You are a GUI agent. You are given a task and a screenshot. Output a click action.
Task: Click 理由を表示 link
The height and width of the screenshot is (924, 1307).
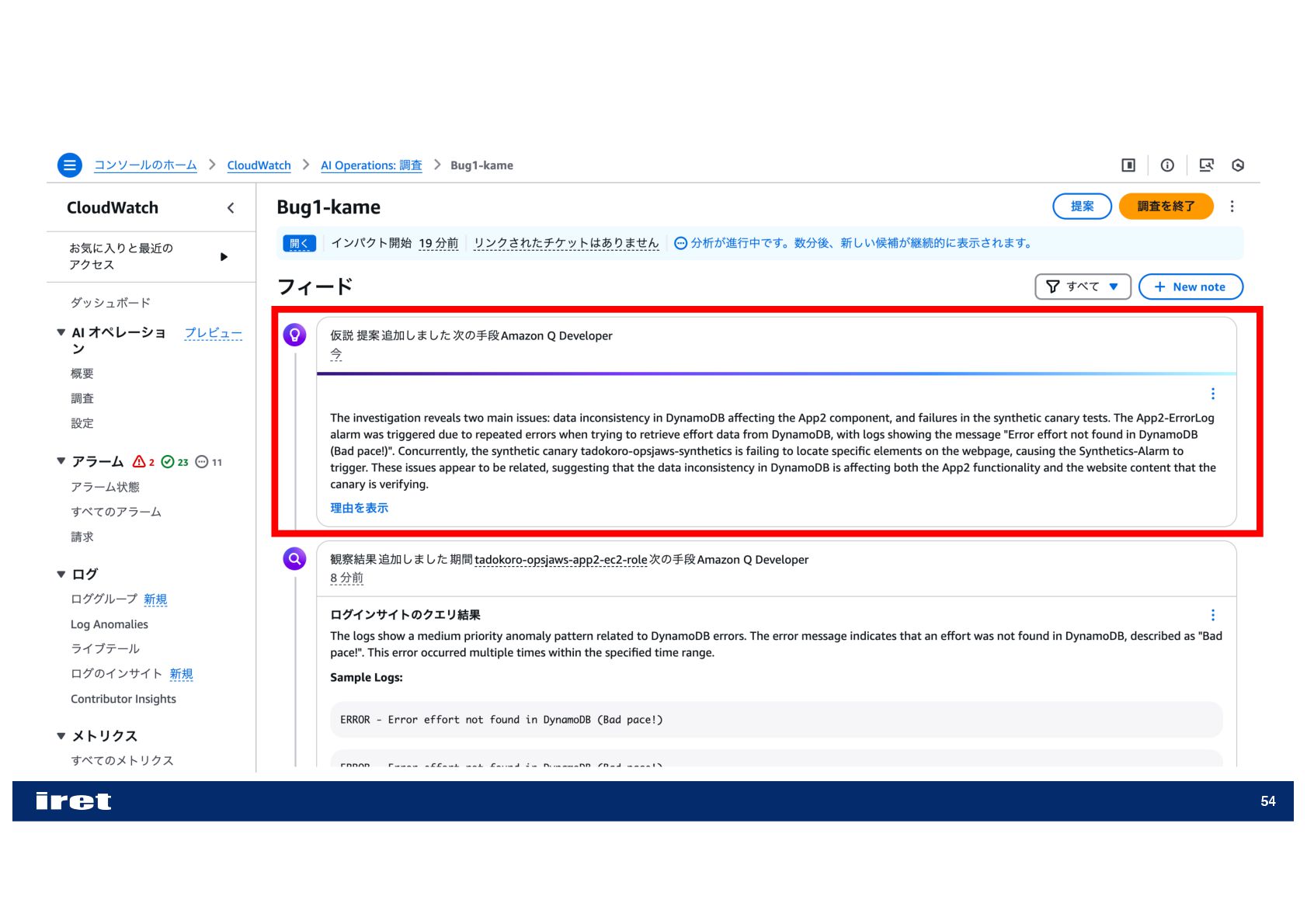click(x=359, y=508)
